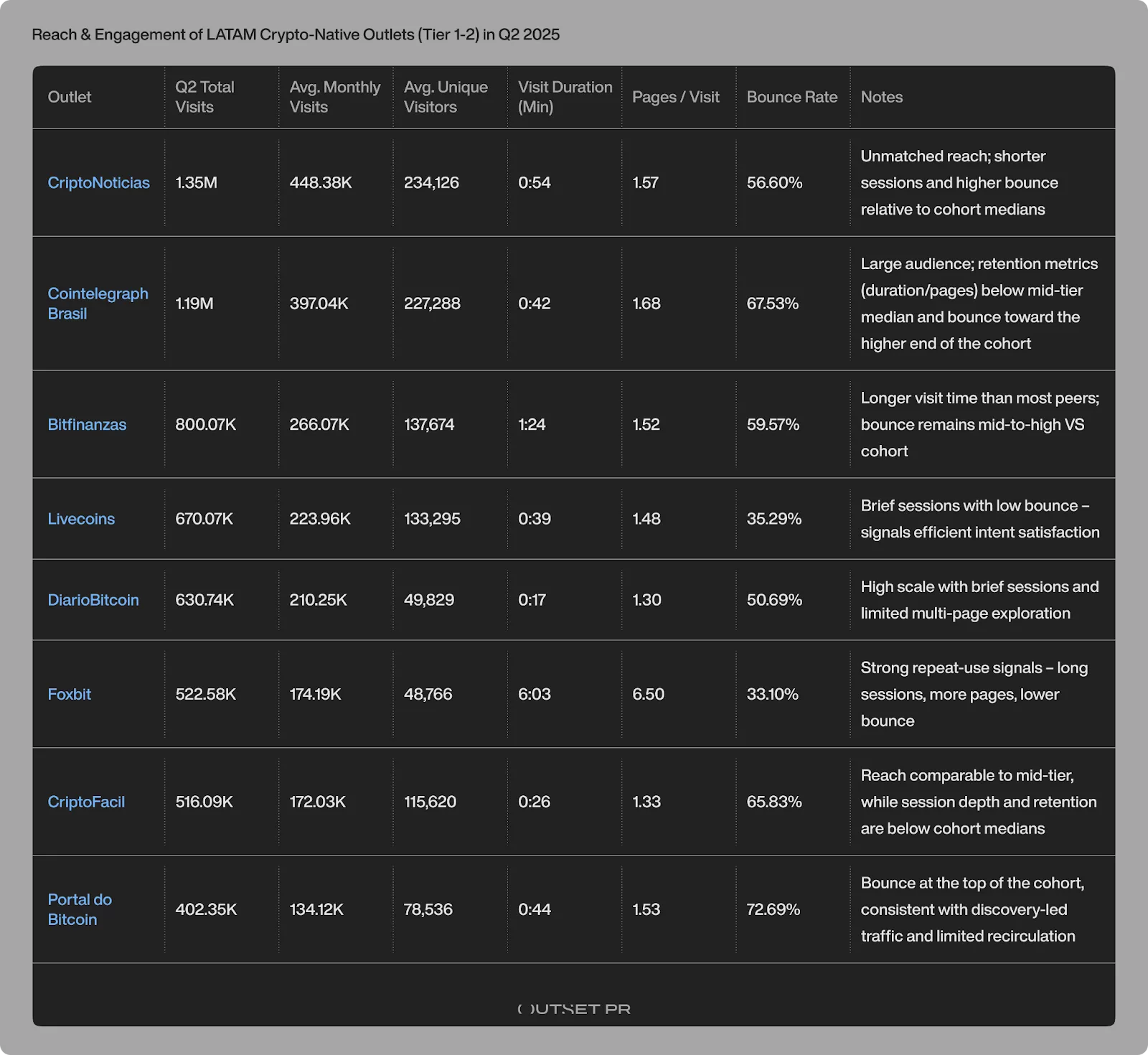This screenshot has height=1055, width=1148.
Task: Click the Avg. Monthly Visits header
Action: coord(334,97)
